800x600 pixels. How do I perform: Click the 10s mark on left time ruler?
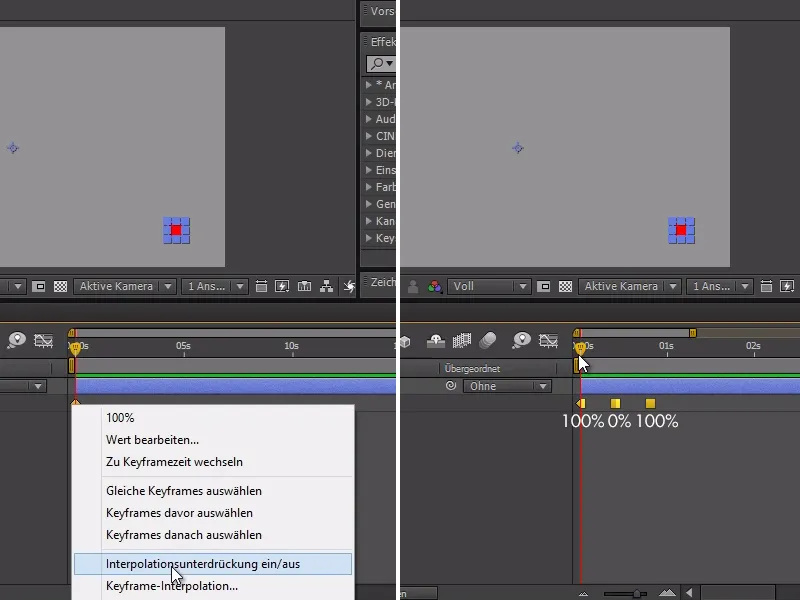[291, 346]
